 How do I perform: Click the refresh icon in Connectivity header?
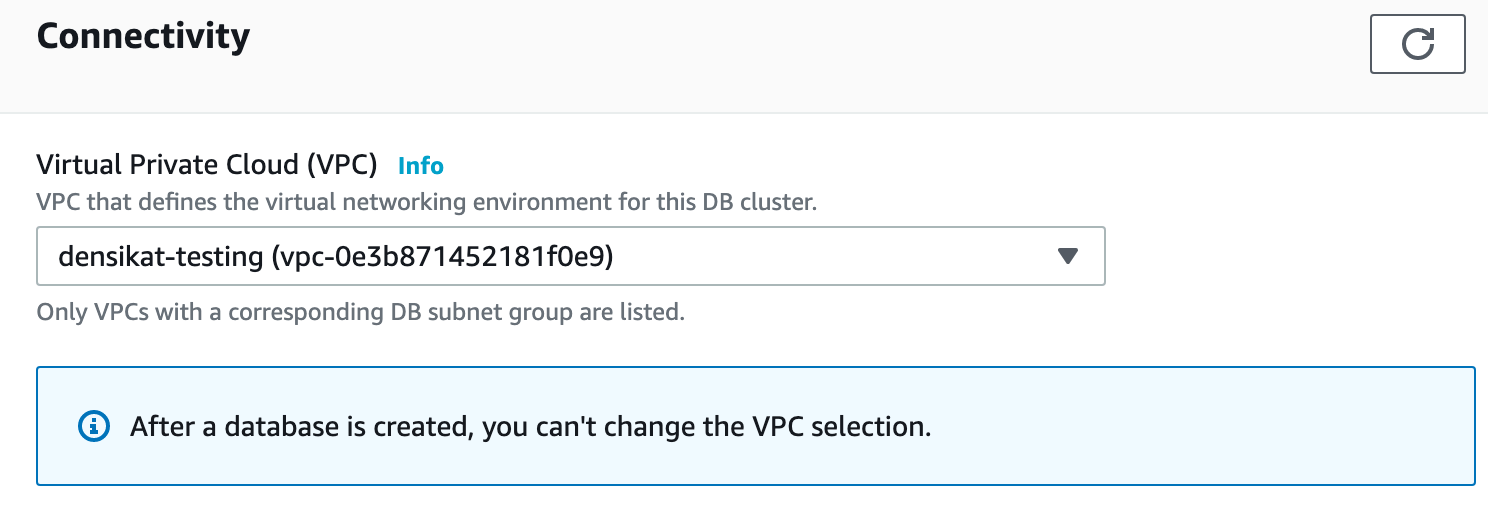(1417, 45)
